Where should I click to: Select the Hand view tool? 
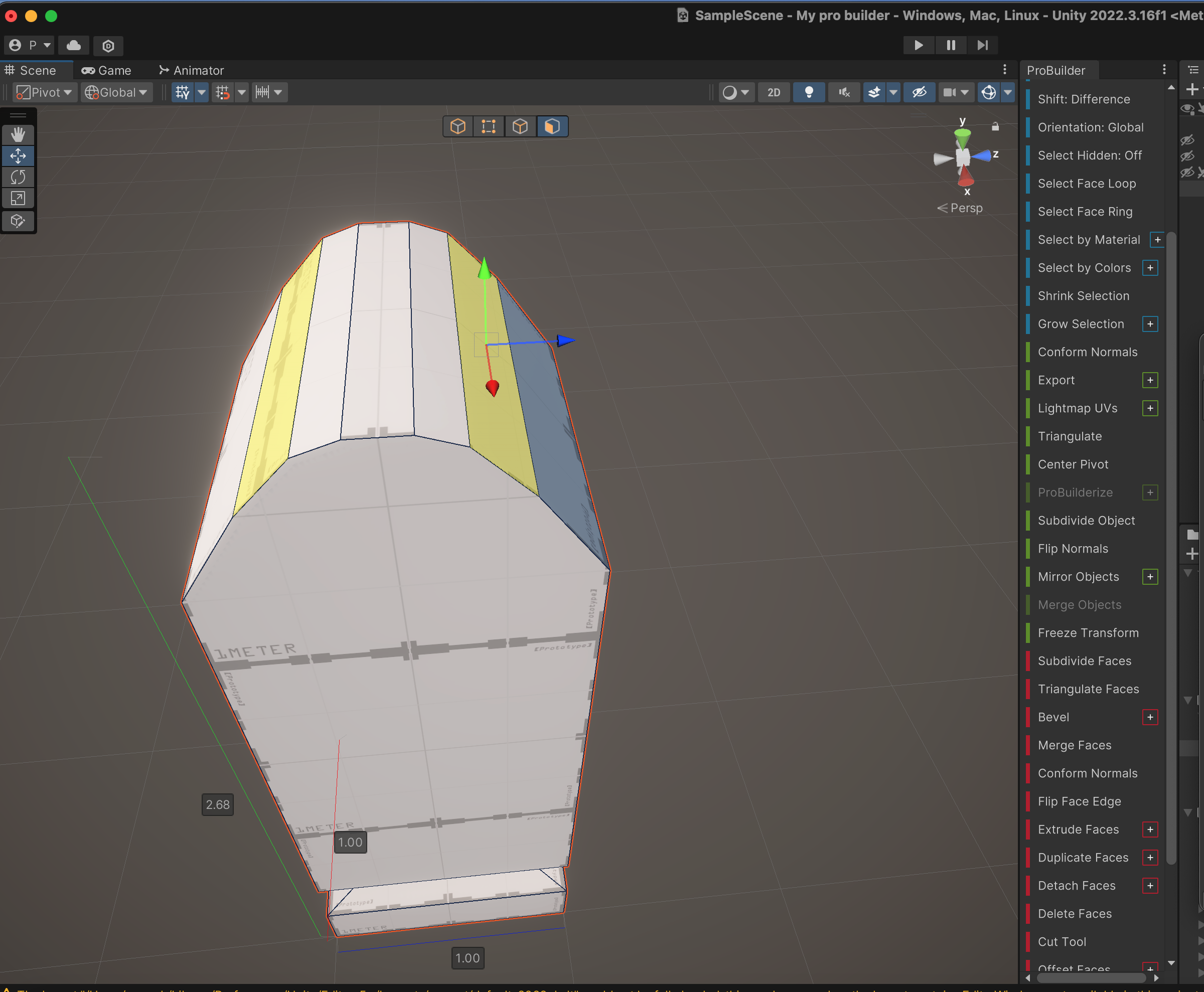click(x=18, y=134)
